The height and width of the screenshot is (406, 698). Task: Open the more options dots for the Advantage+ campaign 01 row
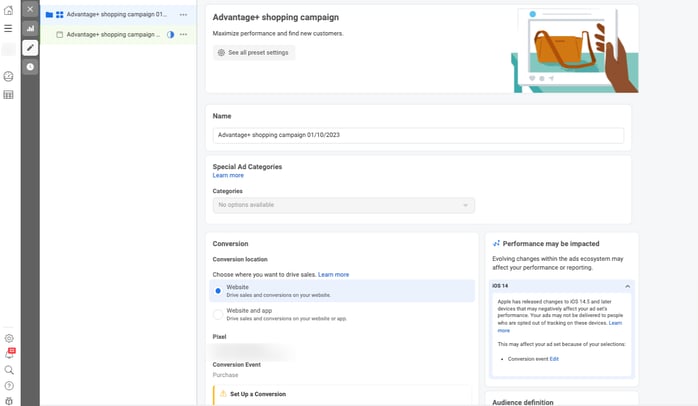(183, 15)
